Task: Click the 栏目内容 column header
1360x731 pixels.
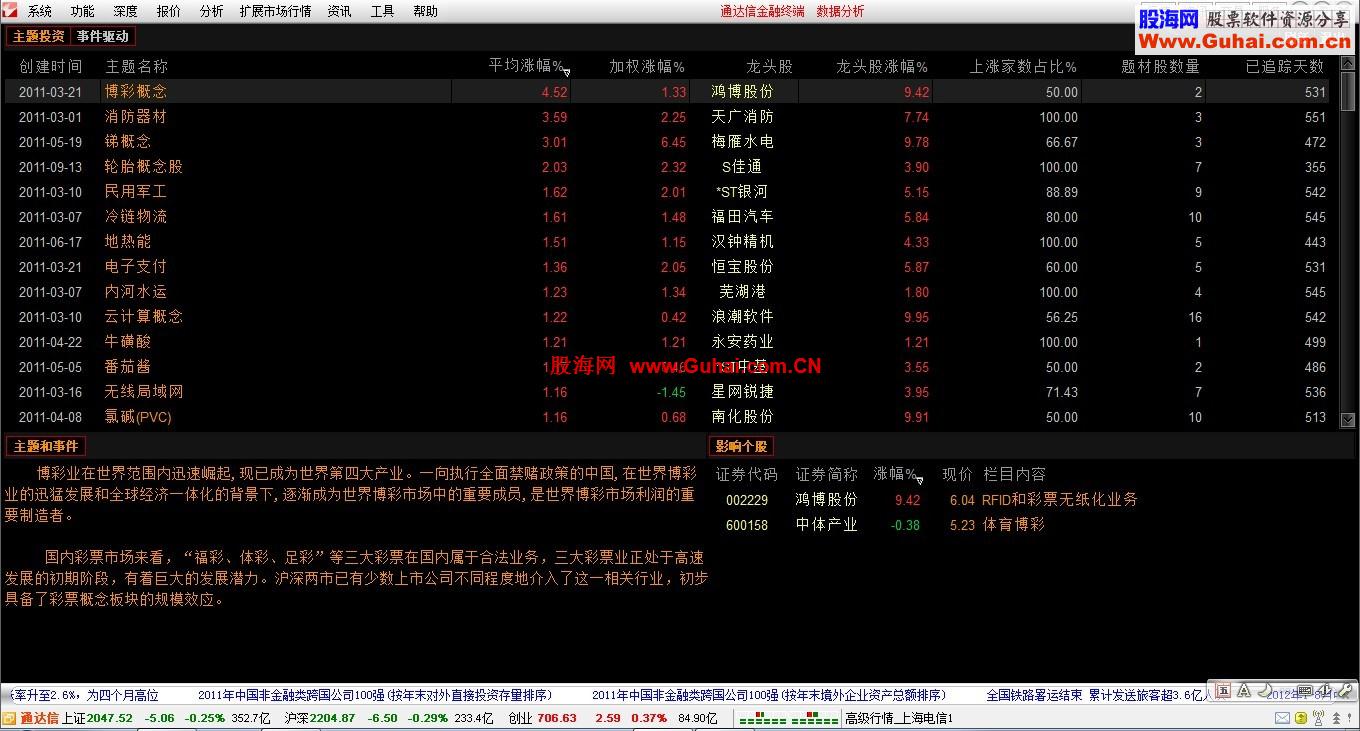Action: (x=1015, y=474)
